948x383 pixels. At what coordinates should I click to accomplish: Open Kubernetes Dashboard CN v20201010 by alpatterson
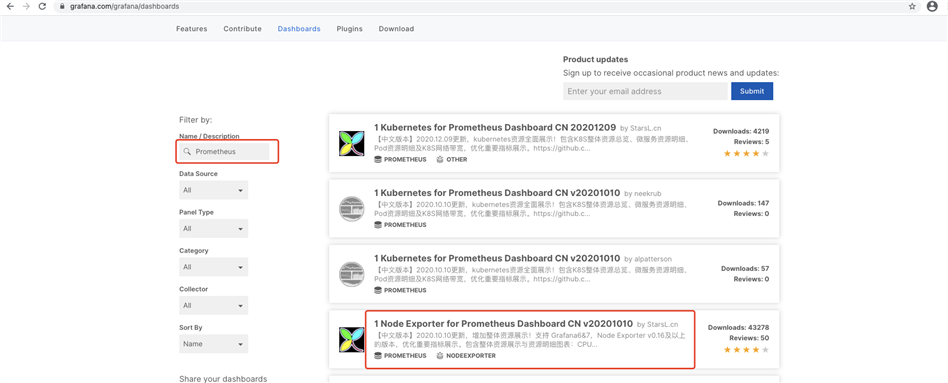(497, 258)
